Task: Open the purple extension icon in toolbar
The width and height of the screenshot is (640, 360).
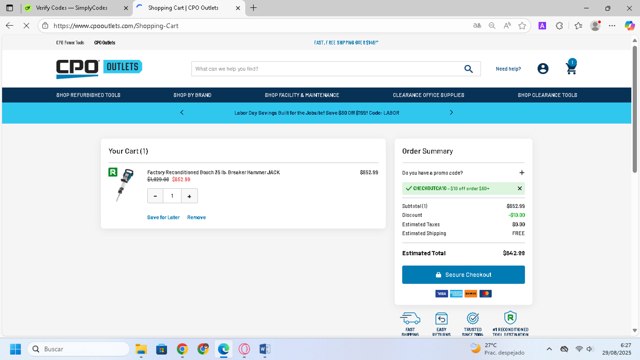Action: [x=542, y=26]
